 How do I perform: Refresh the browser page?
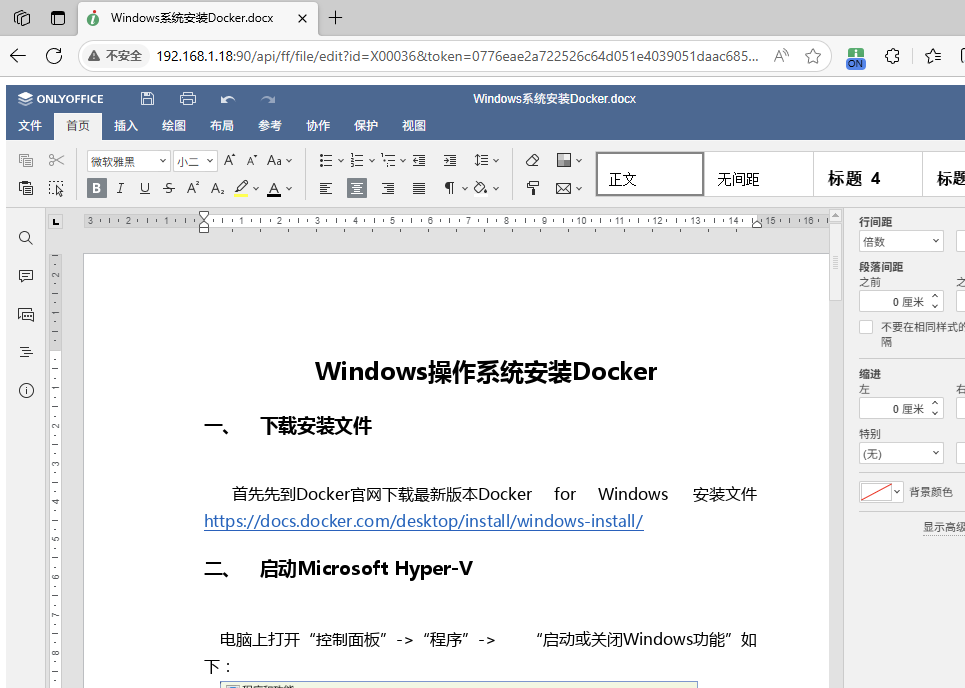54,56
